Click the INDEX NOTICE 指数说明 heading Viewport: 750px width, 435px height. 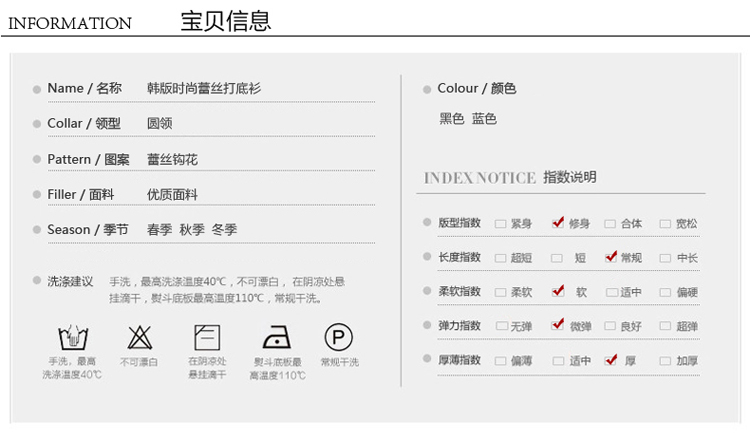[x=510, y=177]
